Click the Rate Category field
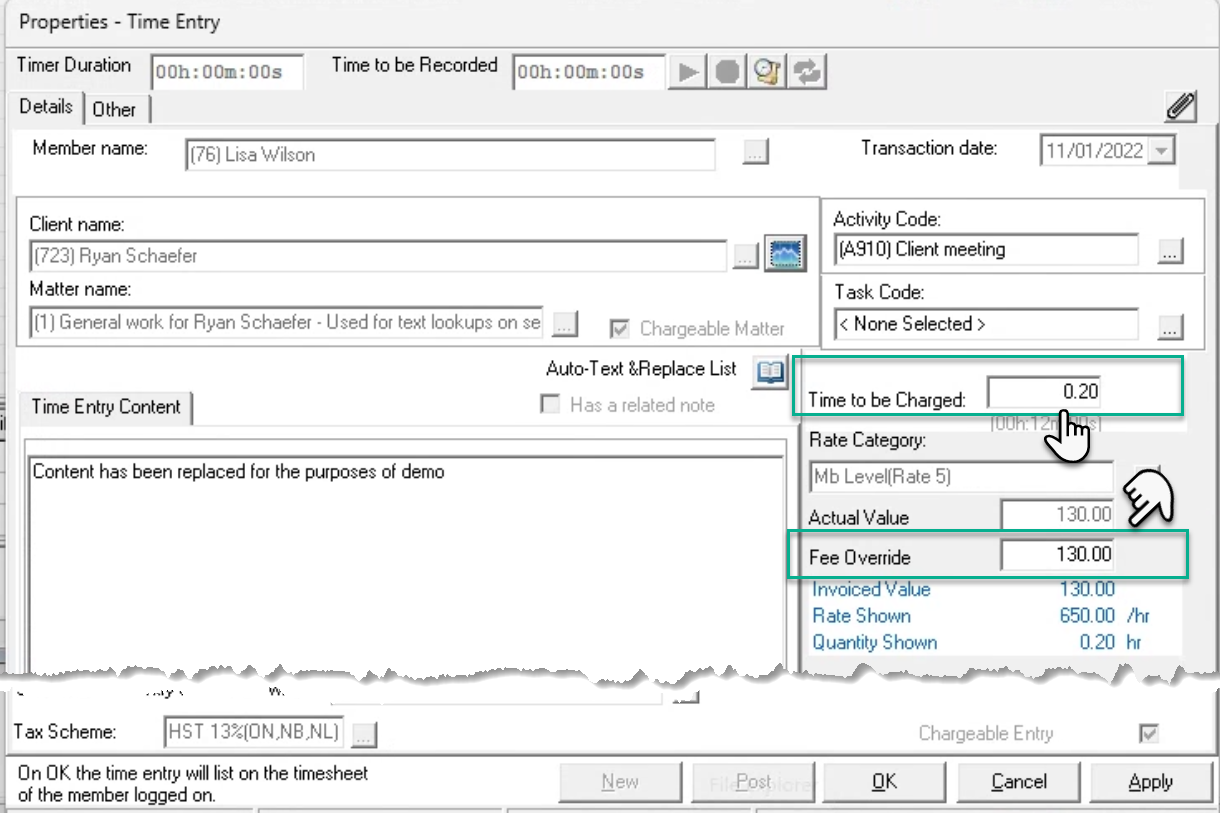This screenshot has height=813, width=1220. pos(961,477)
